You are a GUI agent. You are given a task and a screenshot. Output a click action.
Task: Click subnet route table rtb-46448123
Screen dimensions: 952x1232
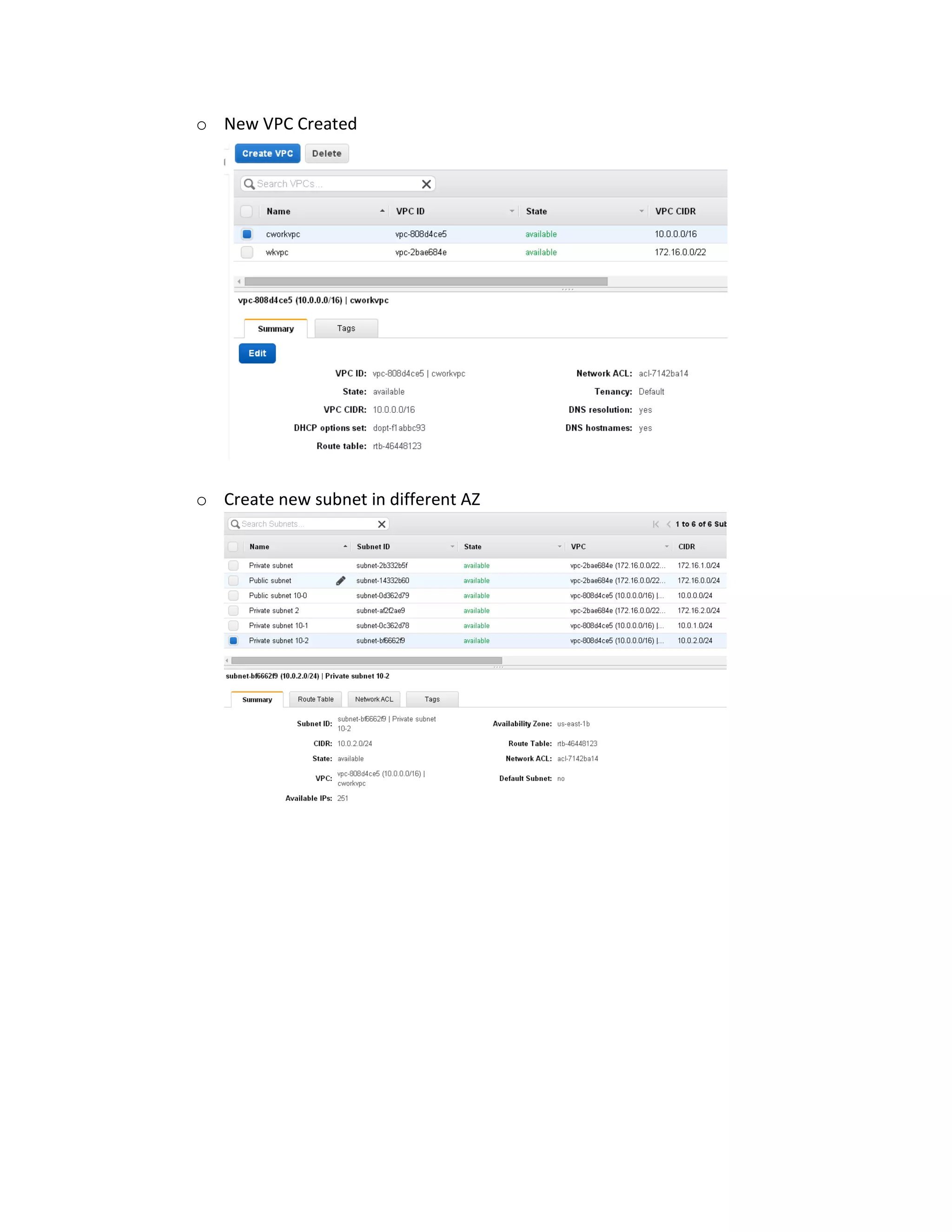click(577, 743)
